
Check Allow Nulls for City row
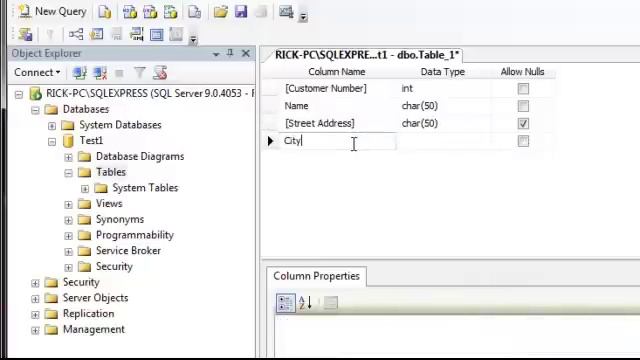(x=523, y=141)
